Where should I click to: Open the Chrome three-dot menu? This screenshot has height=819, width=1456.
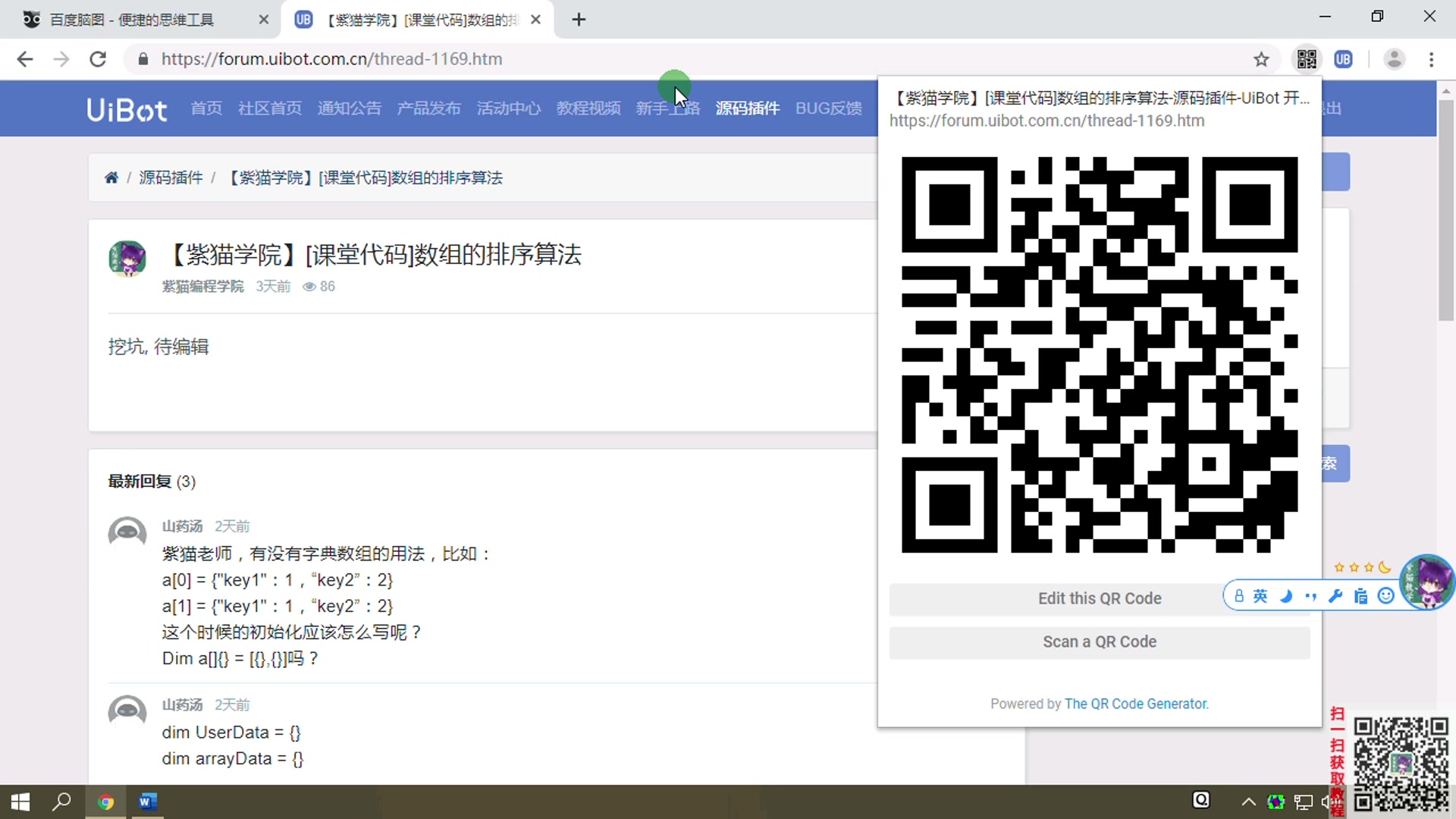click(1431, 59)
